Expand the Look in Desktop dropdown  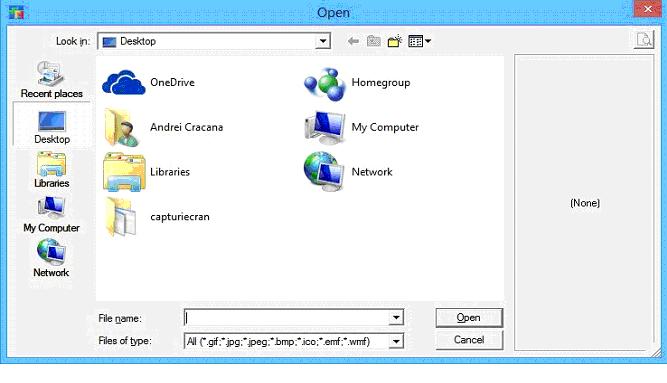[x=323, y=41]
